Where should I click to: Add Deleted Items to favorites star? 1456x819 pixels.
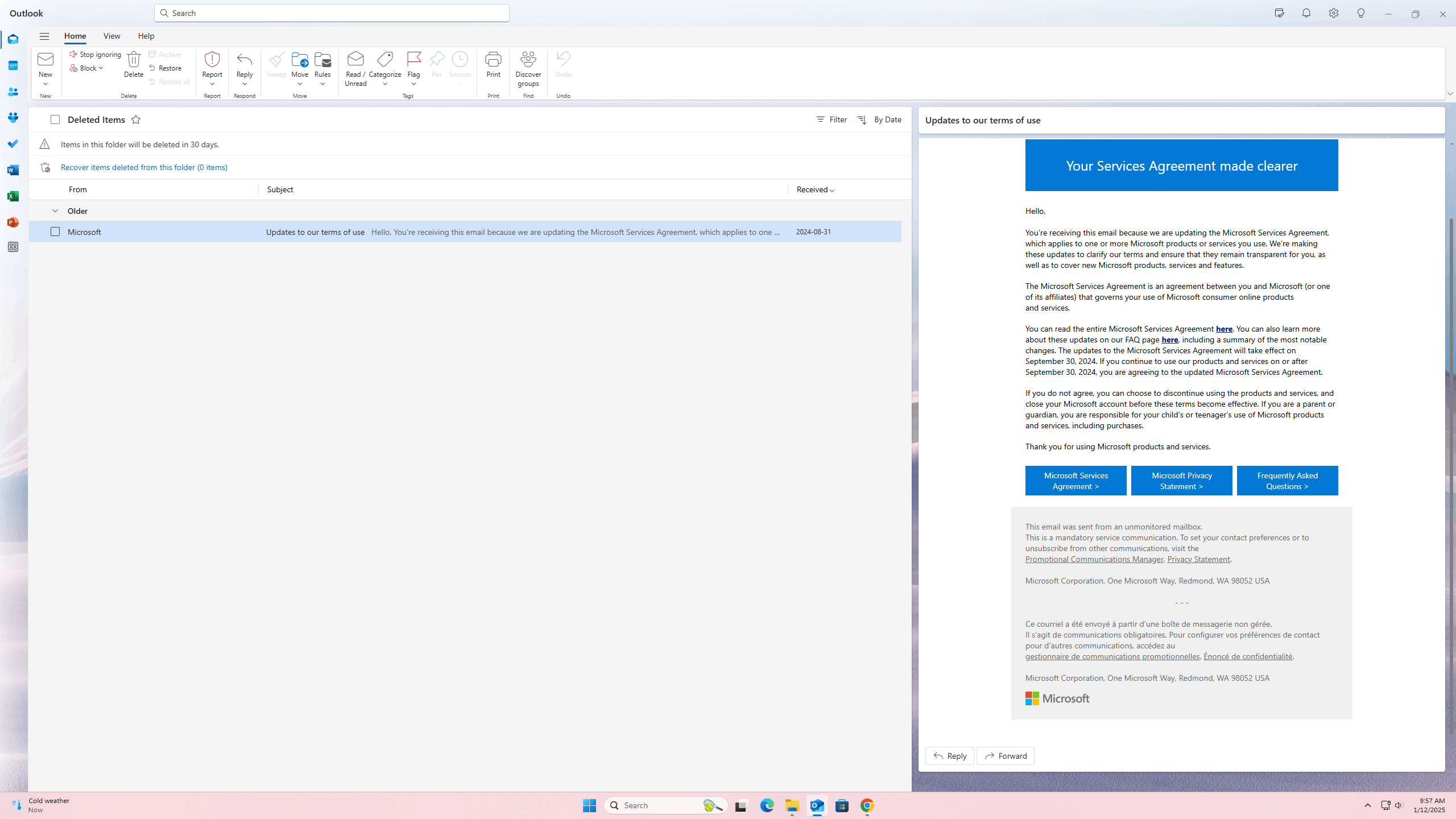(136, 119)
